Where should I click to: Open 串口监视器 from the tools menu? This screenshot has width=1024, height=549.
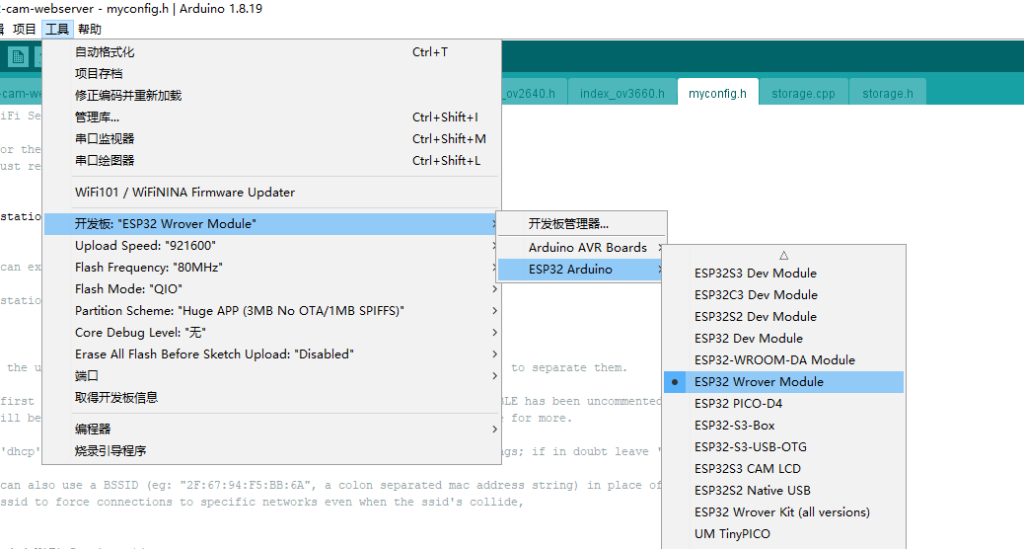point(105,139)
